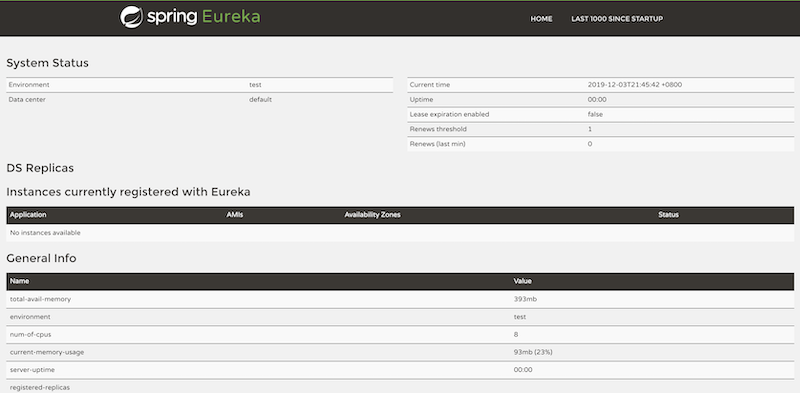Select Instances currently registered with Eureka heading
The width and height of the screenshot is (800, 393).
129,192
